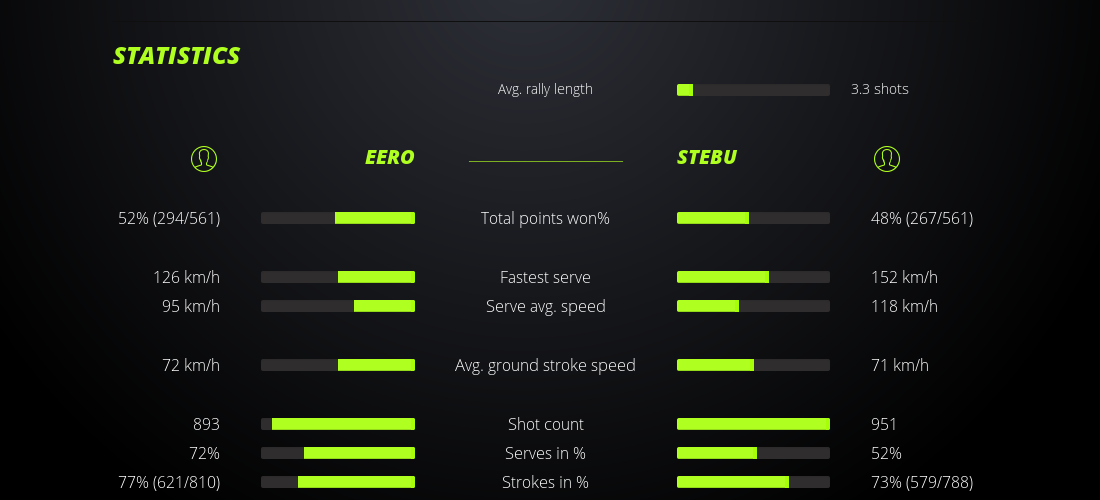
Task: Select the STEBU player name
Action: click(707, 157)
